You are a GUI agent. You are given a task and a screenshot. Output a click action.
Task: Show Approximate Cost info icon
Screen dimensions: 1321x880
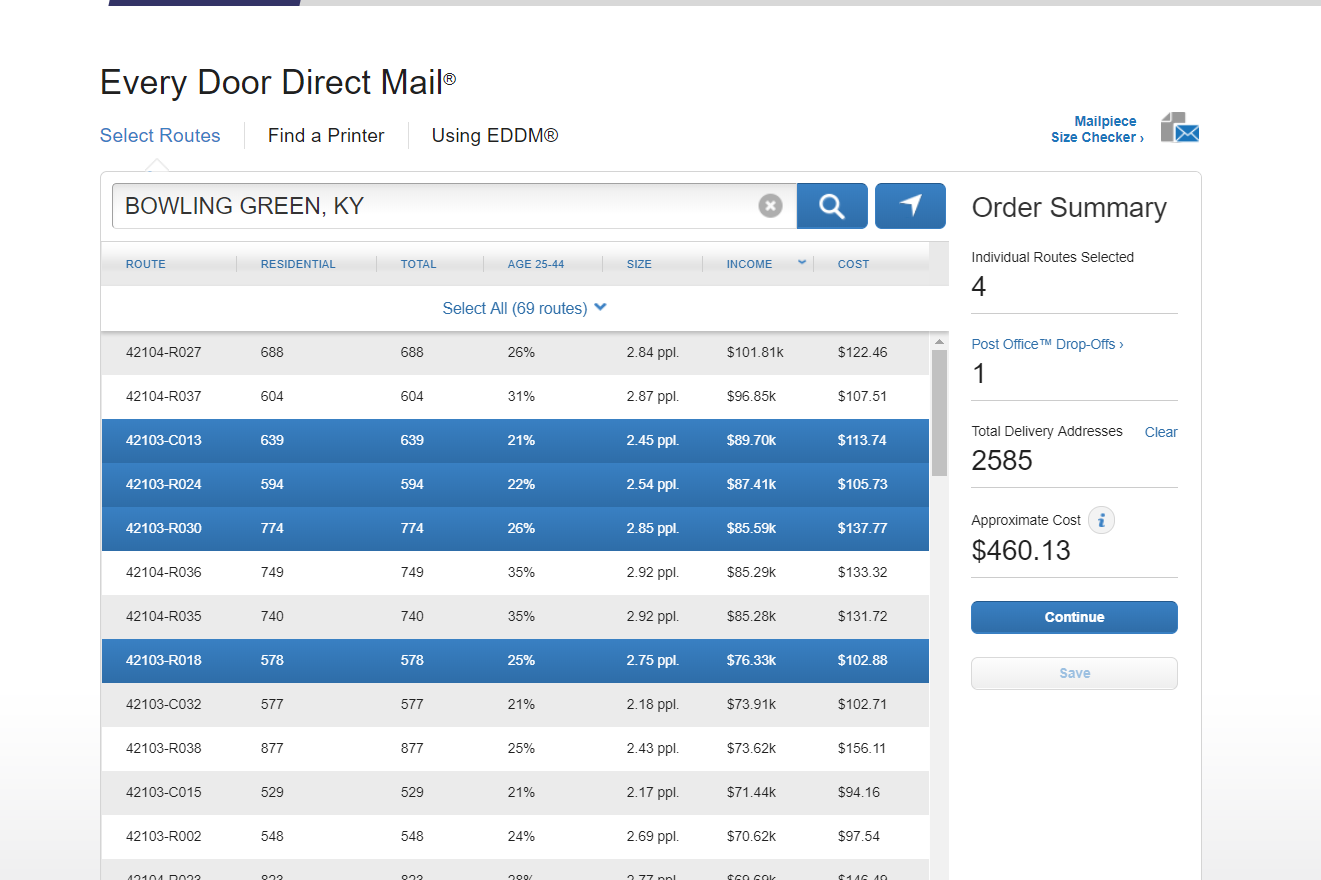1101,520
